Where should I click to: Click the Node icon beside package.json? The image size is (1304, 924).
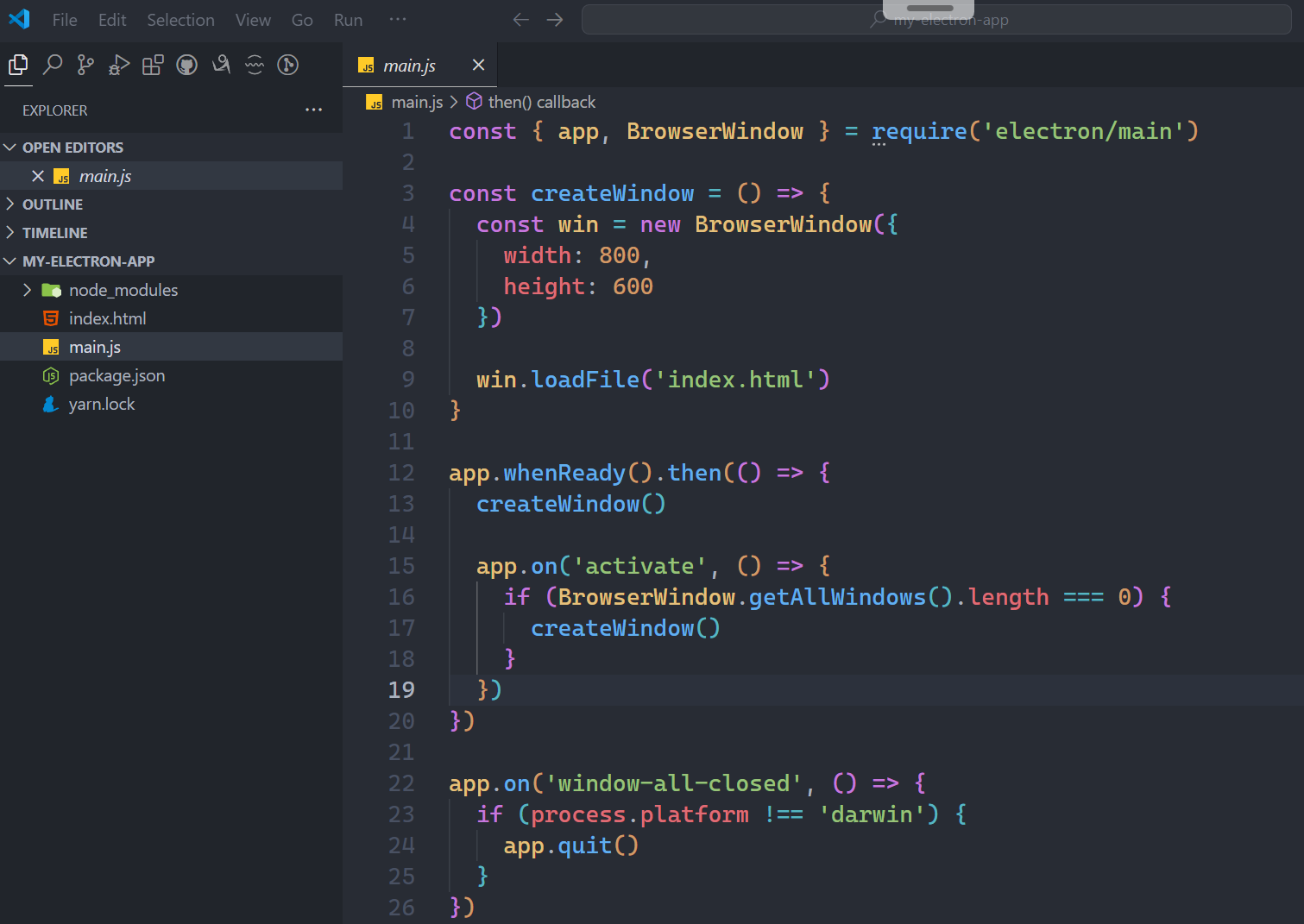coord(51,375)
